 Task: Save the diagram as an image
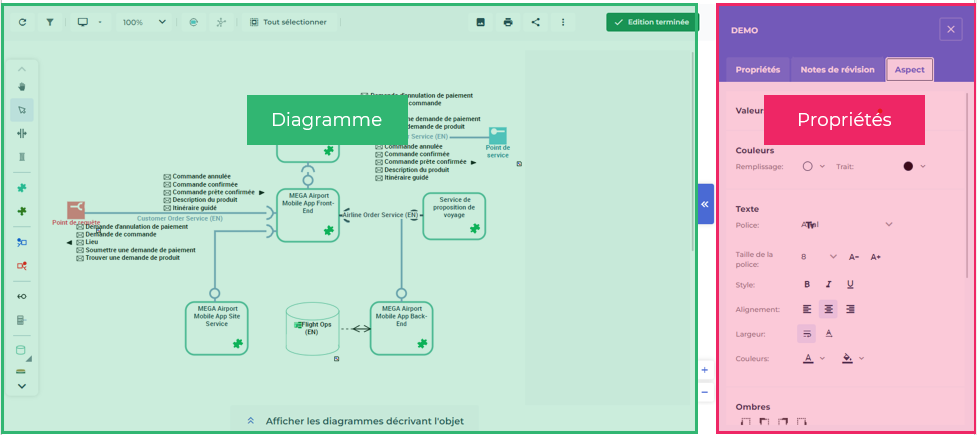(480, 22)
